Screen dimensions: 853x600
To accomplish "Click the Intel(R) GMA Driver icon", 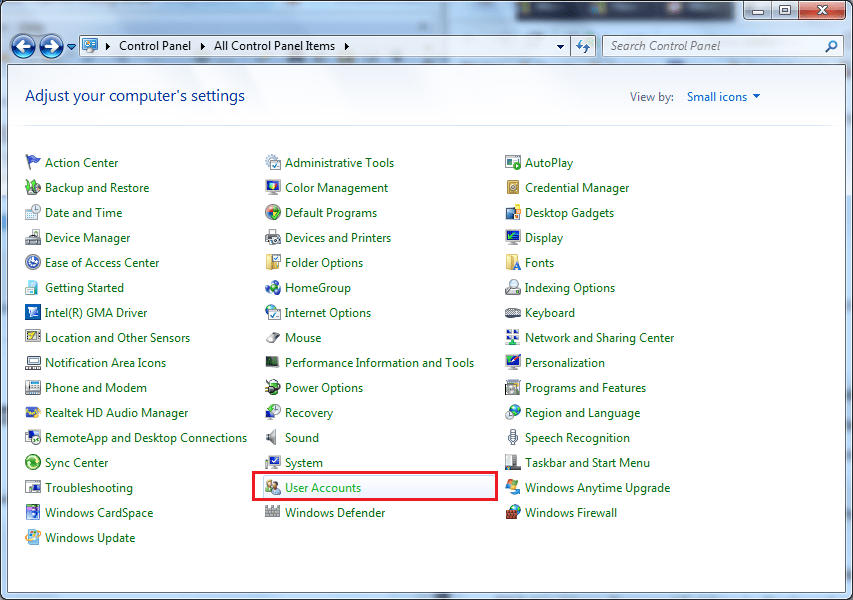I will 33,312.
